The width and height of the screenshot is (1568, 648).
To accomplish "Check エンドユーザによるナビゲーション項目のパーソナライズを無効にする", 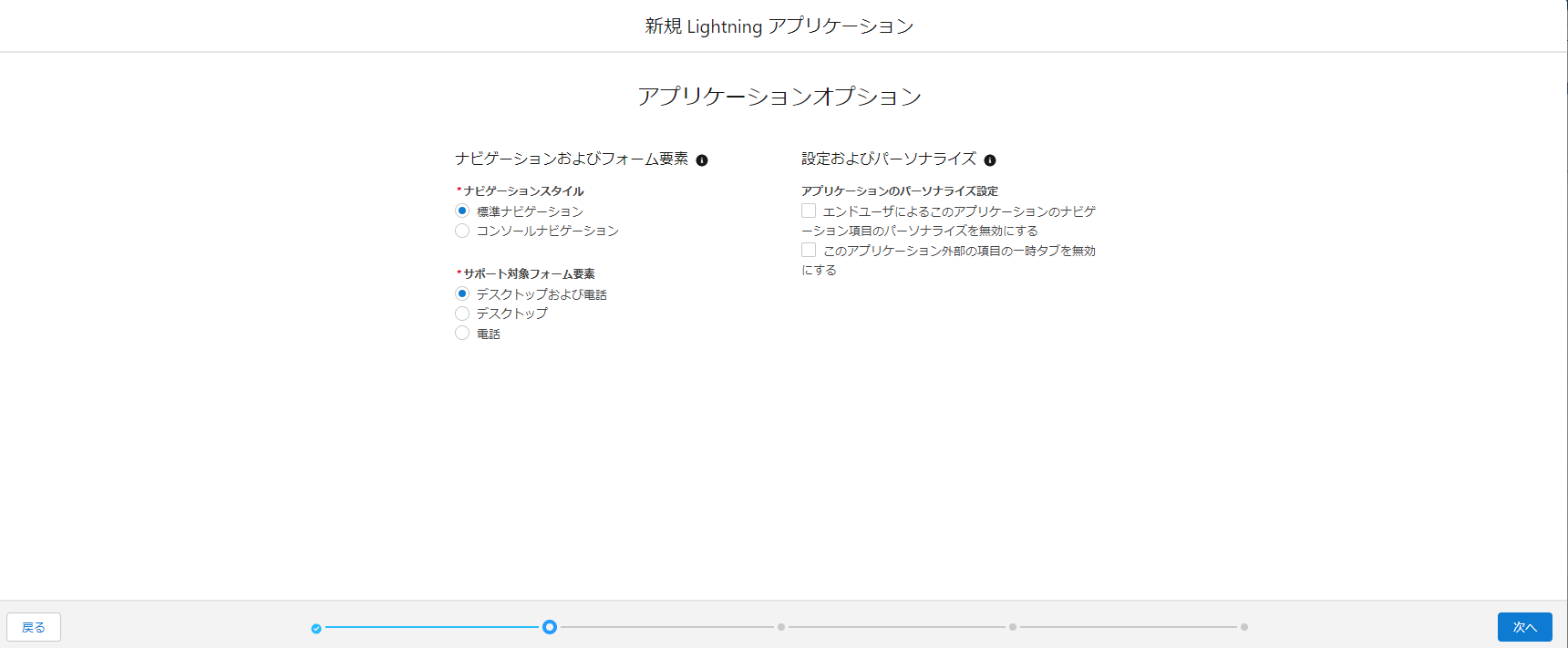I will (809, 211).
